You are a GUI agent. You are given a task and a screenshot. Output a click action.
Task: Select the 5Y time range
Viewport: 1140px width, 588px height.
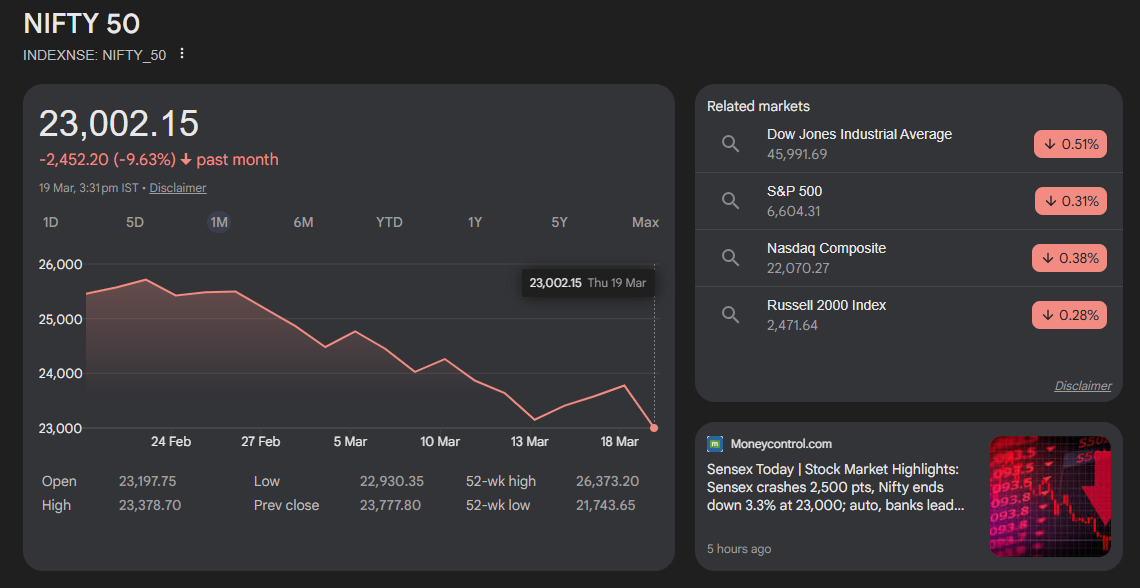560,222
